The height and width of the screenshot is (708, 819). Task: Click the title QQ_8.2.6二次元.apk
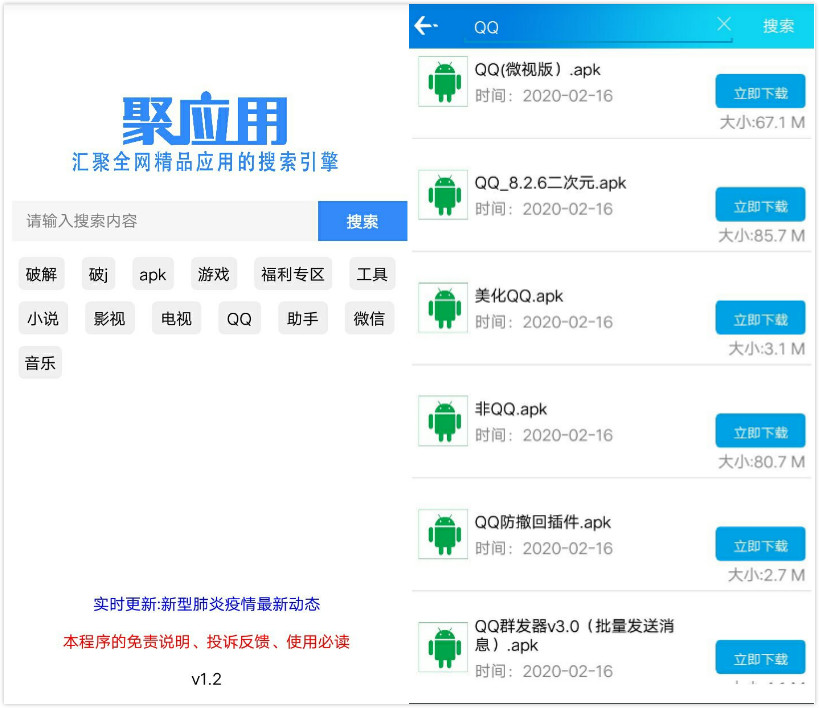coord(550,183)
